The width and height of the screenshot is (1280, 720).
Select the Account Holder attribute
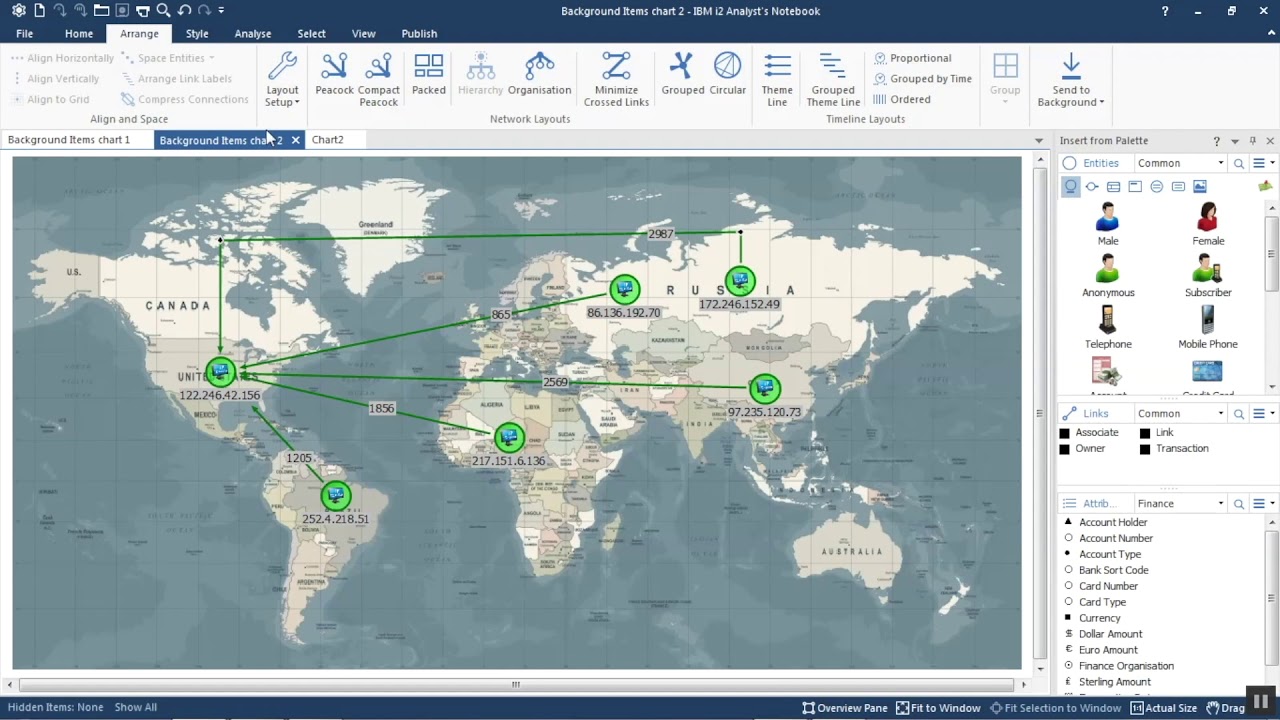pyautogui.click(x=1105, y=522)
